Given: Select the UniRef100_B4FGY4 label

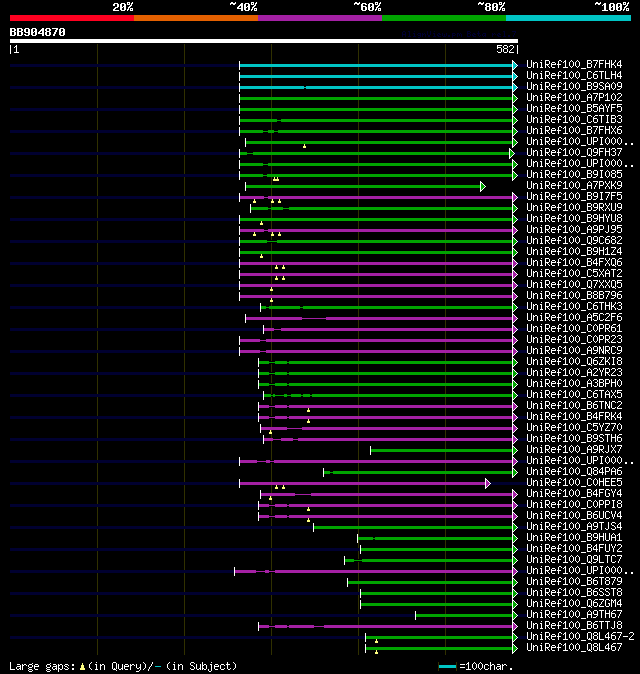Looking at the screenshot, I should tap(574, 494).
